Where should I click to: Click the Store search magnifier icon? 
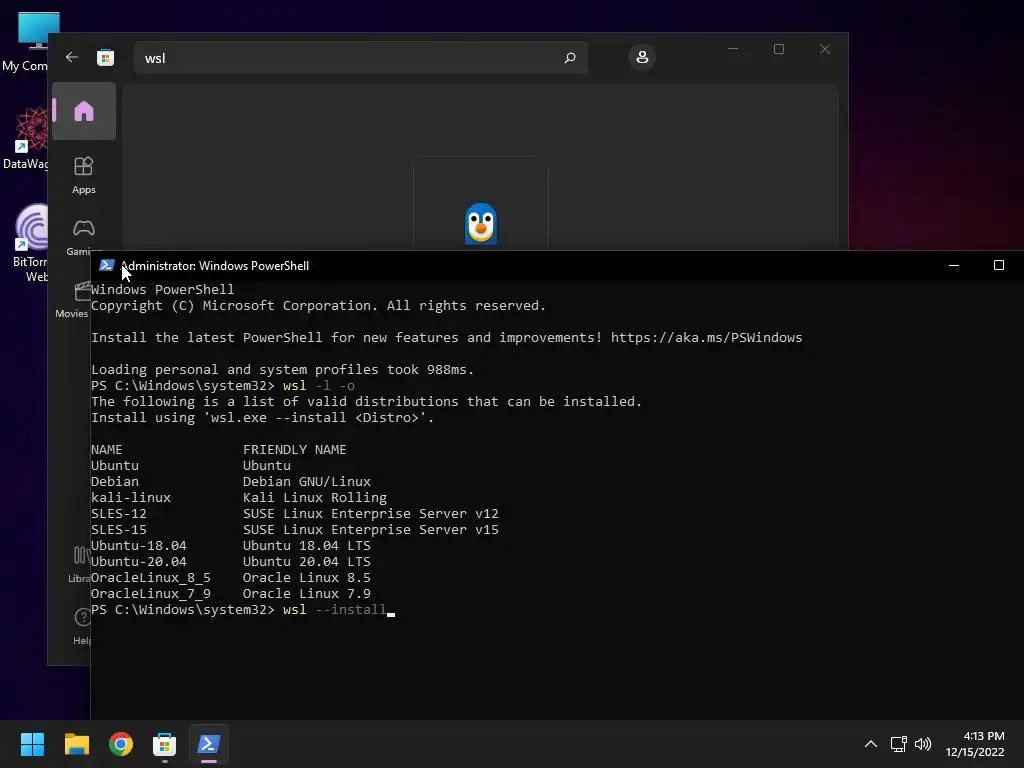coord(569,58)
